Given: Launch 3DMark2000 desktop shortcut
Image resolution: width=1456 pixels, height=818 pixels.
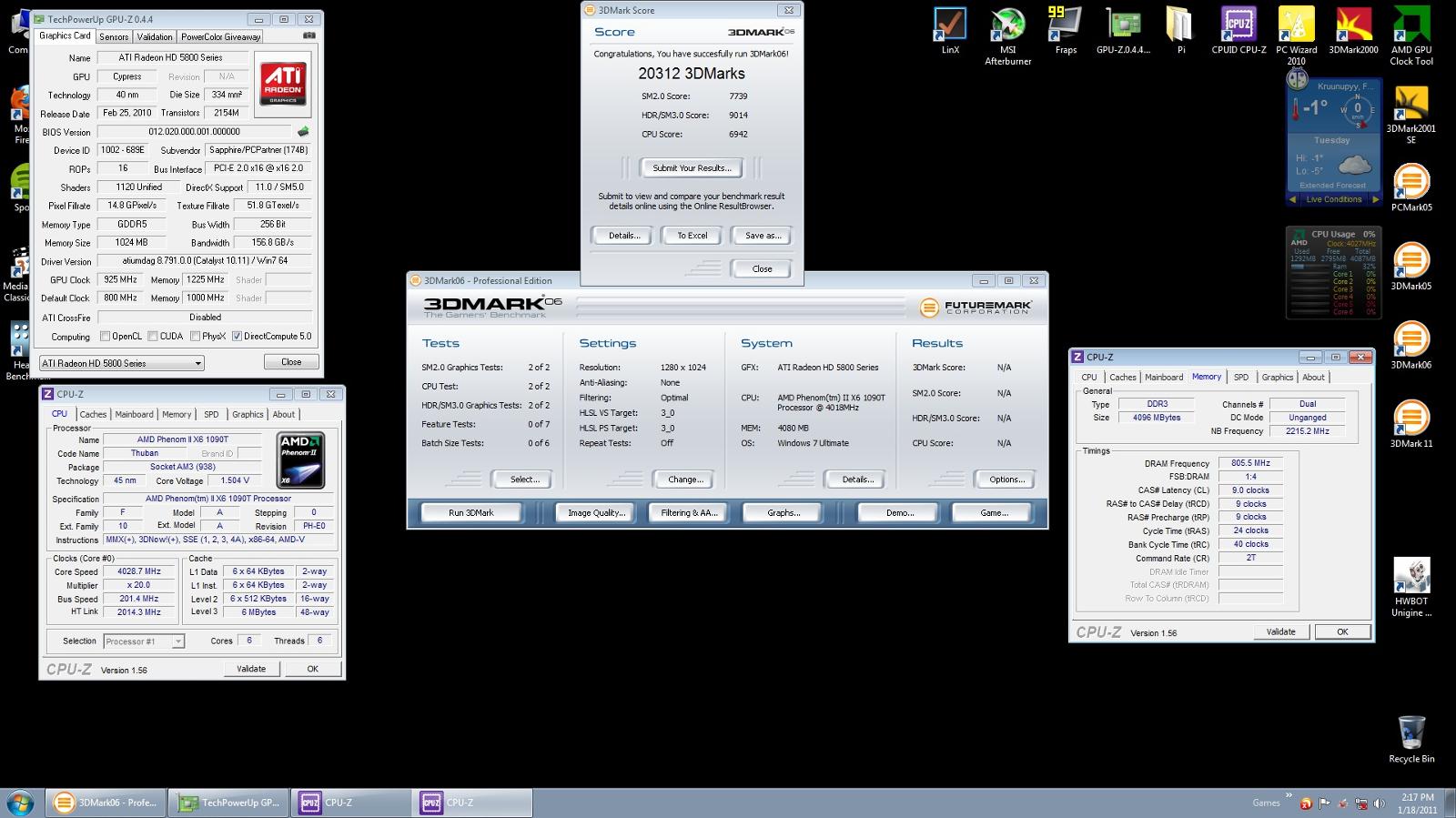Looking at the screenshot, I should 1353,31.
